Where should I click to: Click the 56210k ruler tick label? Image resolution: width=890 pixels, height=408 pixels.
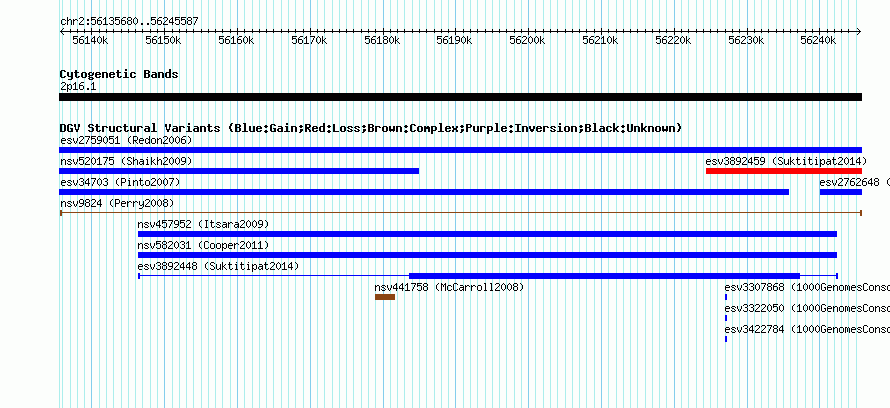click(601, 41)
